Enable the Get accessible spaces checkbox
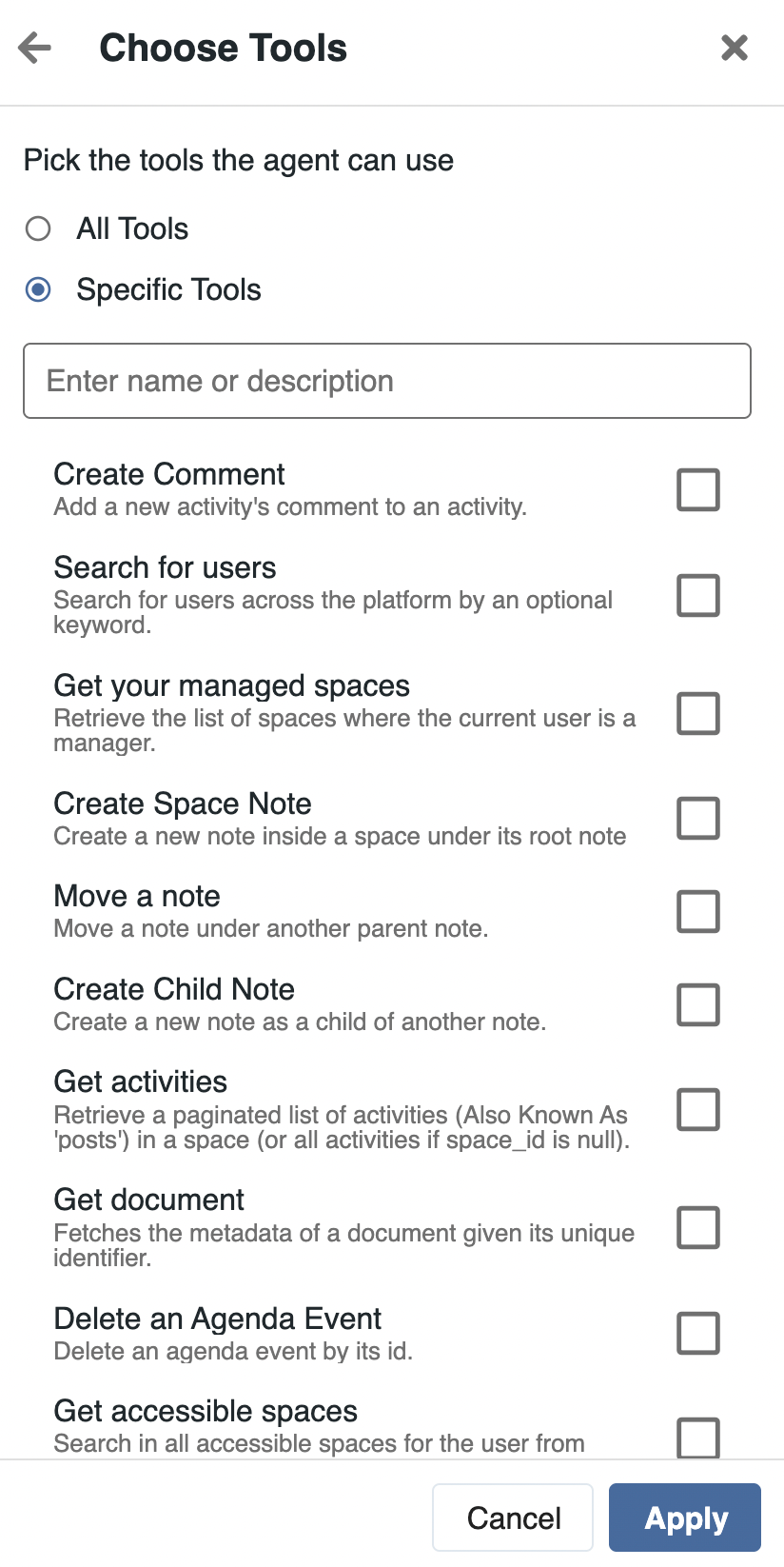Image resolution: width=784 pixels, height=1567 pixels. (x=697, y=1437)
